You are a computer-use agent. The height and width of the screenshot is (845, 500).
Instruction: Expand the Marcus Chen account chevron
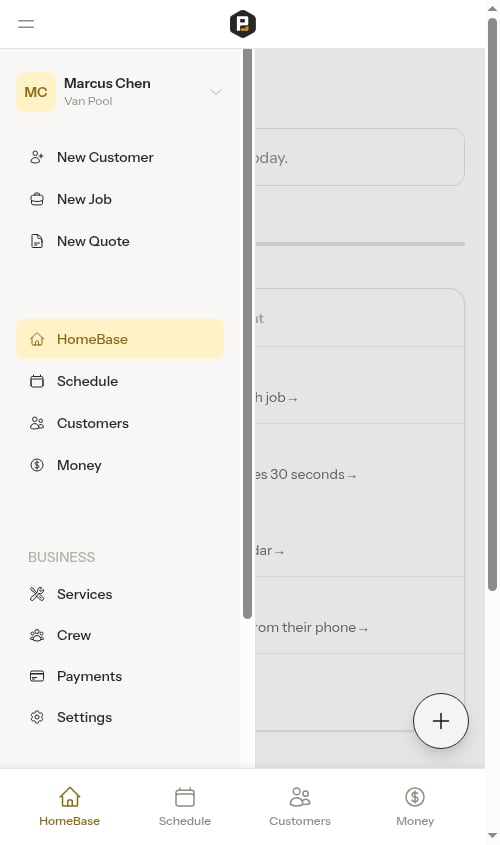pyautogui.click(x=216, y=92)
